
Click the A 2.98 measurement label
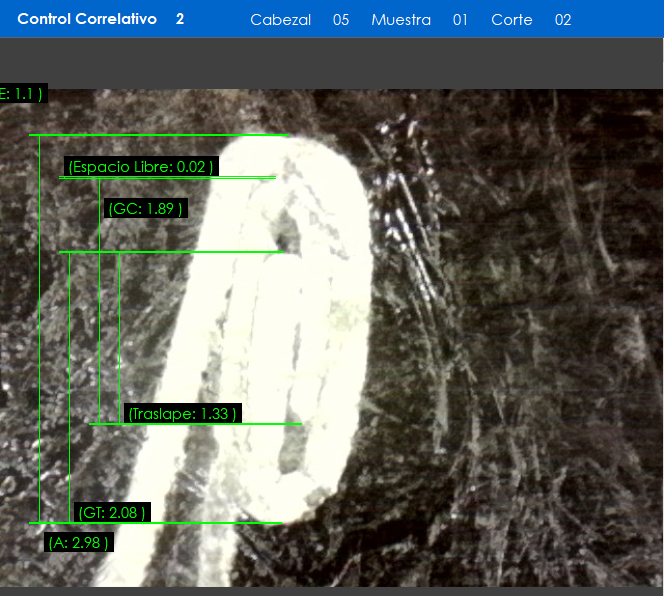(78, 543)
